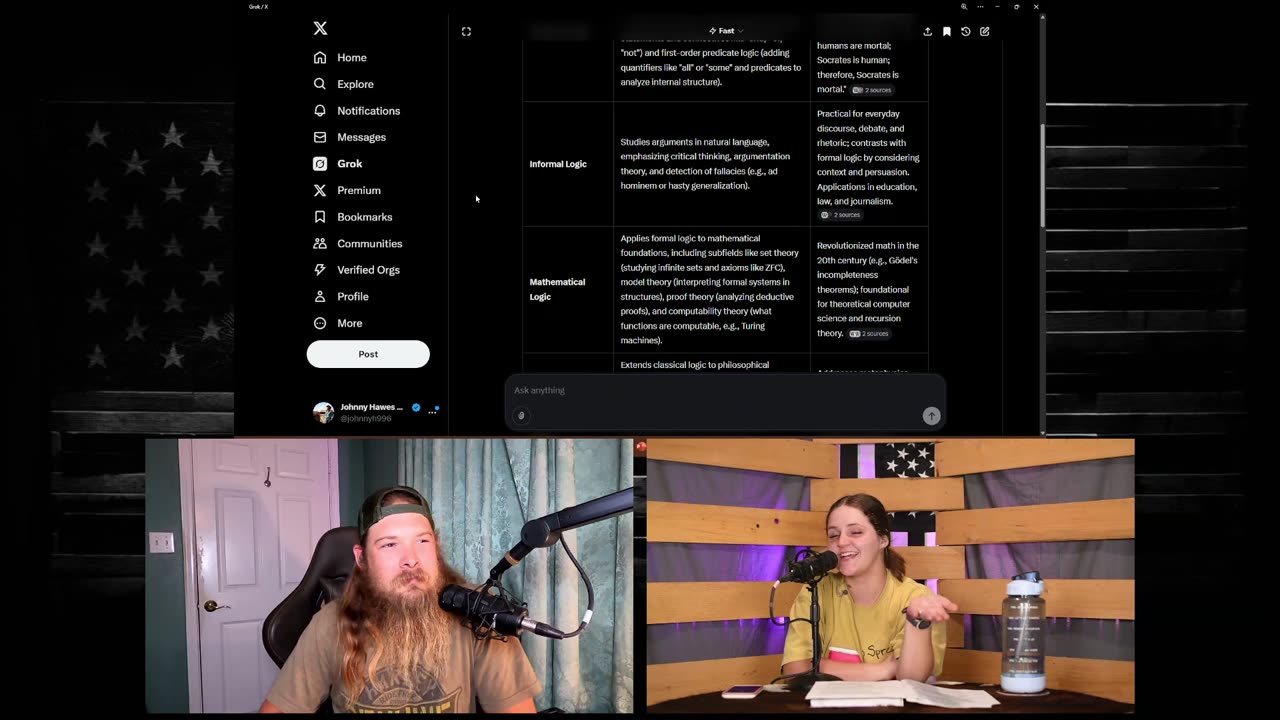Open Explore from the sidebar
1280x720 pixels.
coord(355,85)
